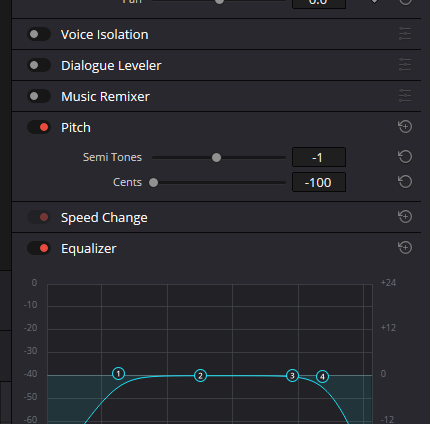The height and width of the screenshot is (424, 430).
Task: Open Music Remixer settings sliders icon
Action: tap(405, 96)
